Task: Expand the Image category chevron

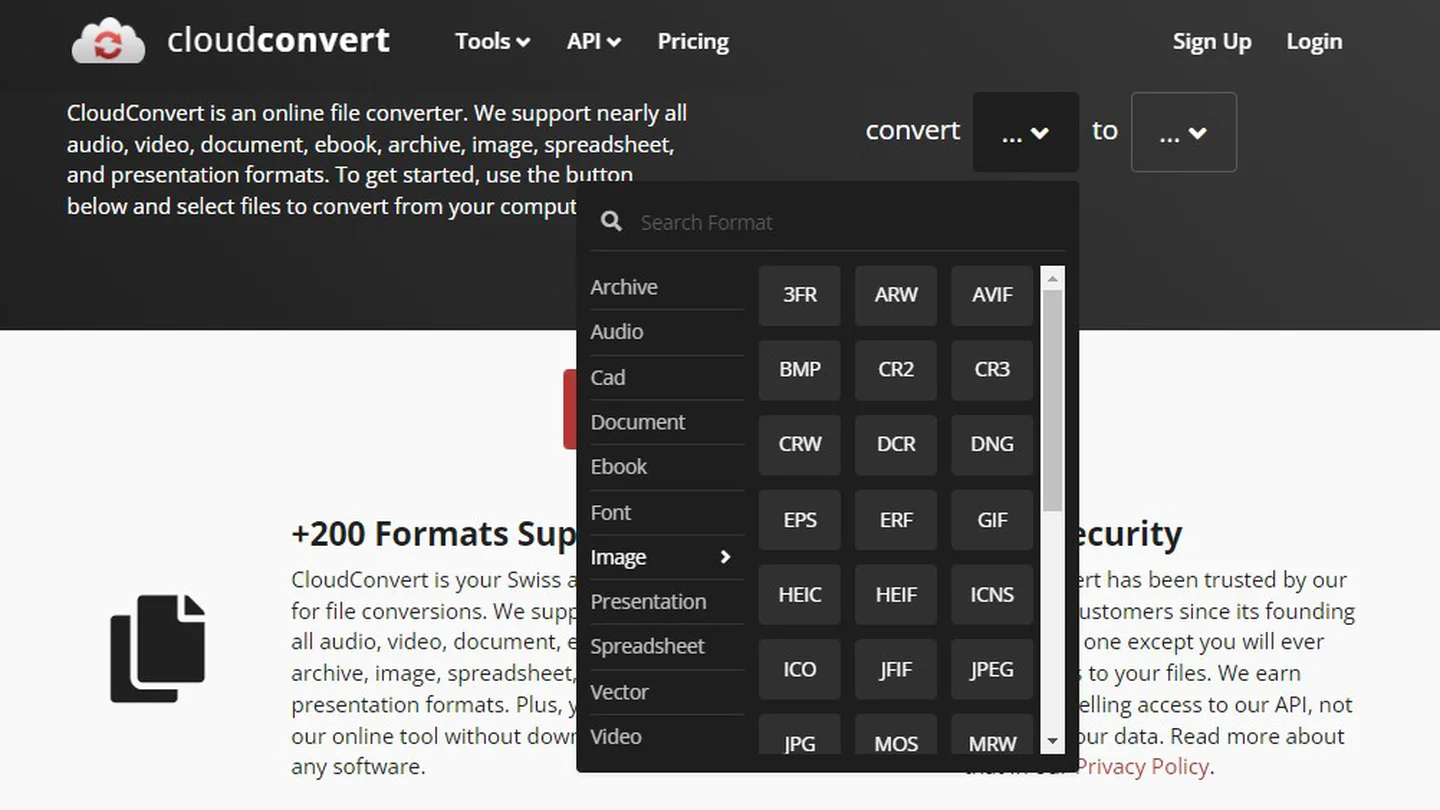Action: click(x=726, y=557)
